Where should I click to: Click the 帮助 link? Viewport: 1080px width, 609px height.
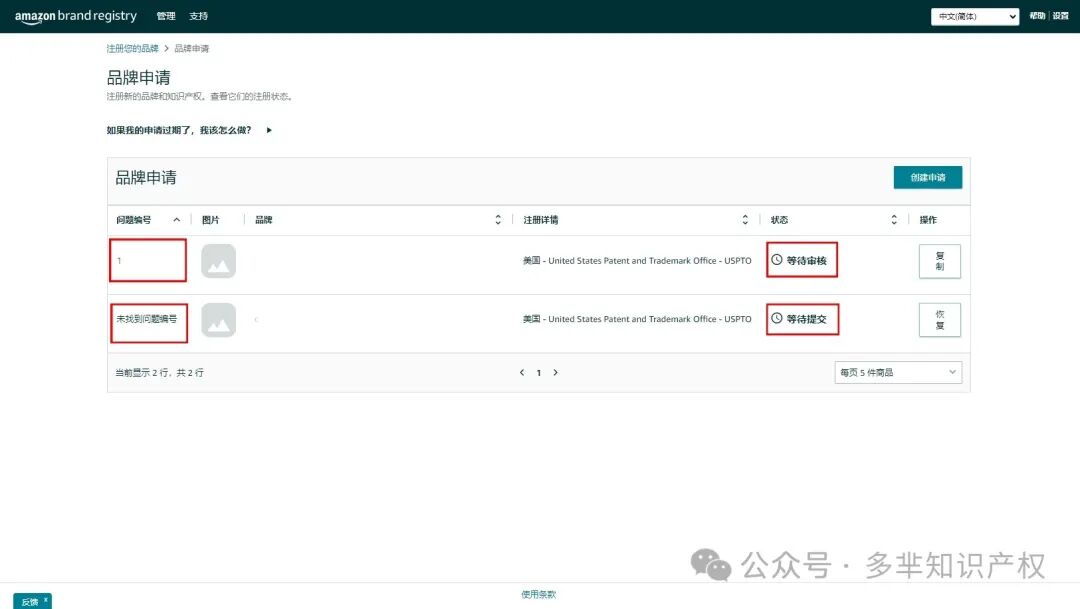click(1037, 16)
